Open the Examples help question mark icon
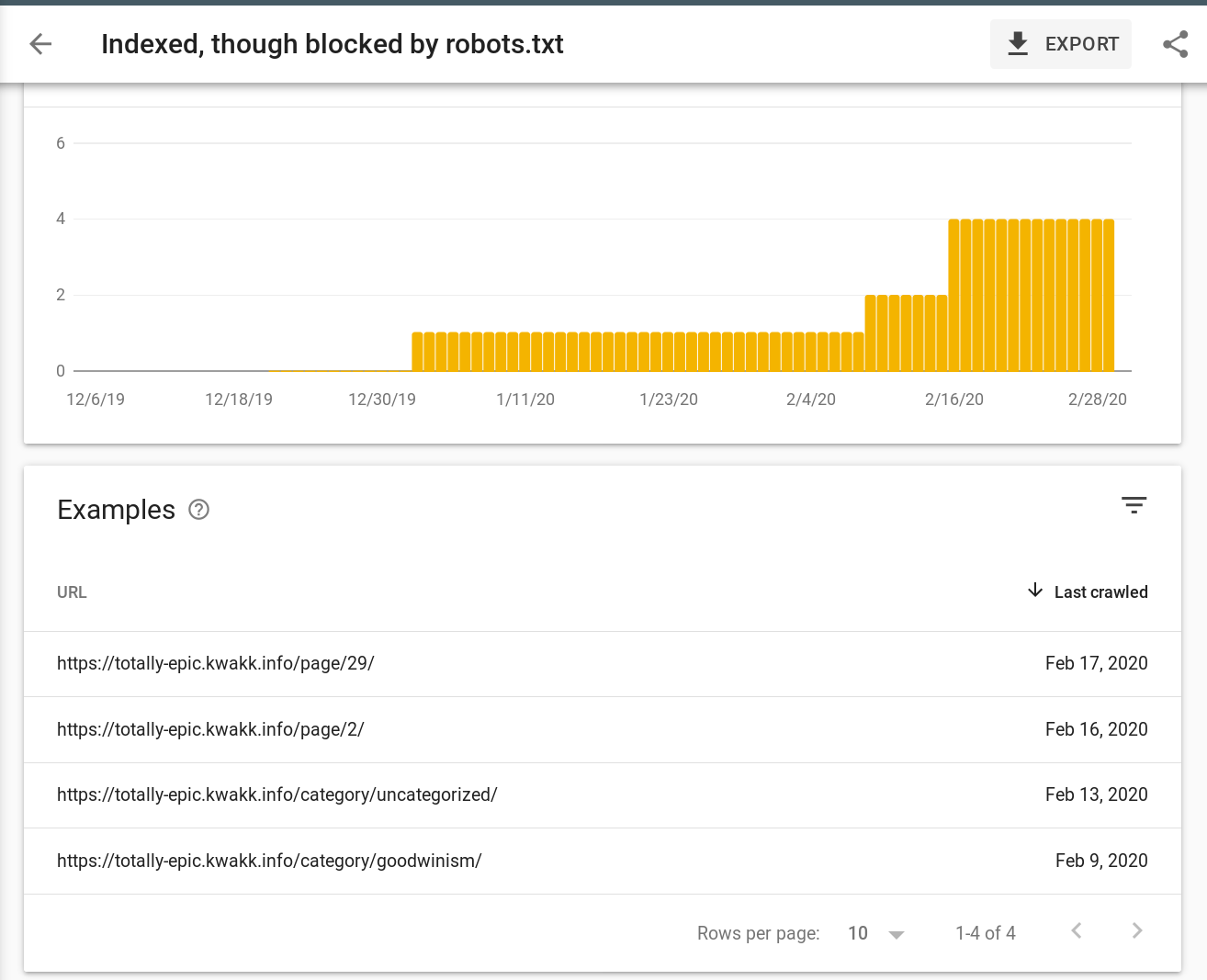The width and height of the screenshot is (1207, 980). 199,510
